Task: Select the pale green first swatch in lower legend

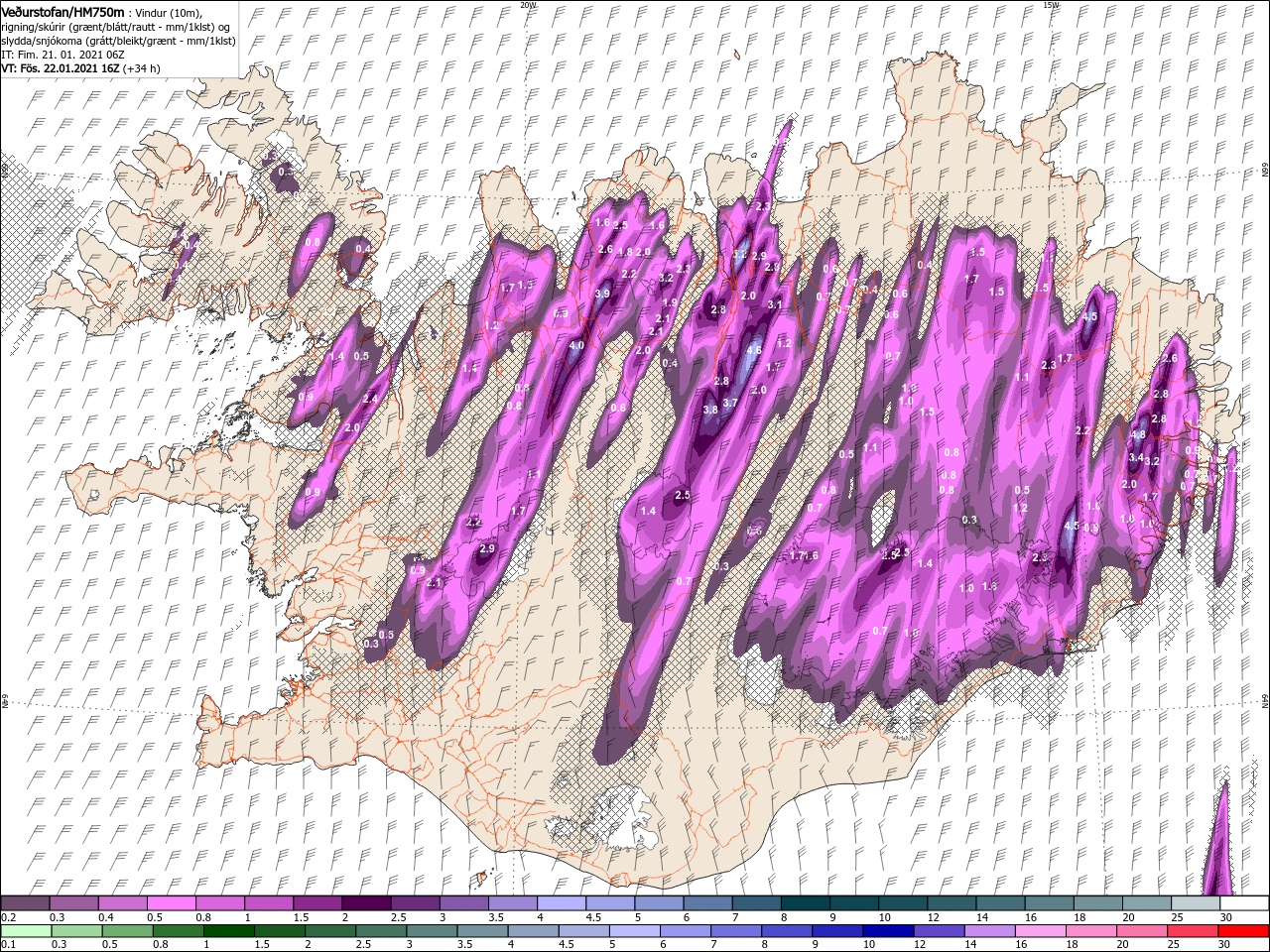Action: click(26, 931)
